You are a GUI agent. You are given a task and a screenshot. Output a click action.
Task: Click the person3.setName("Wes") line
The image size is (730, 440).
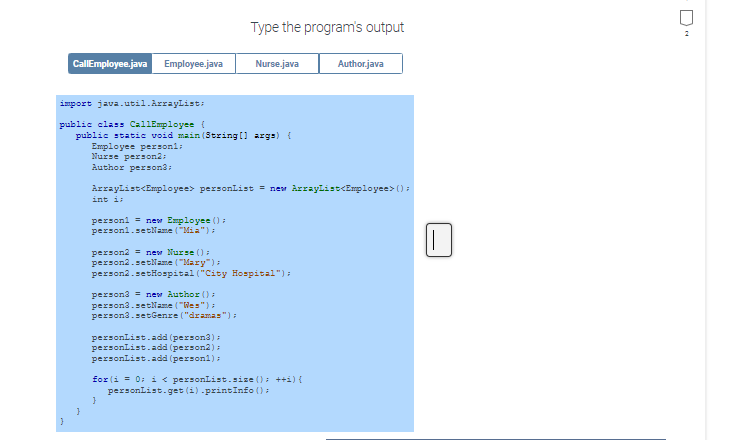[153, 305]
